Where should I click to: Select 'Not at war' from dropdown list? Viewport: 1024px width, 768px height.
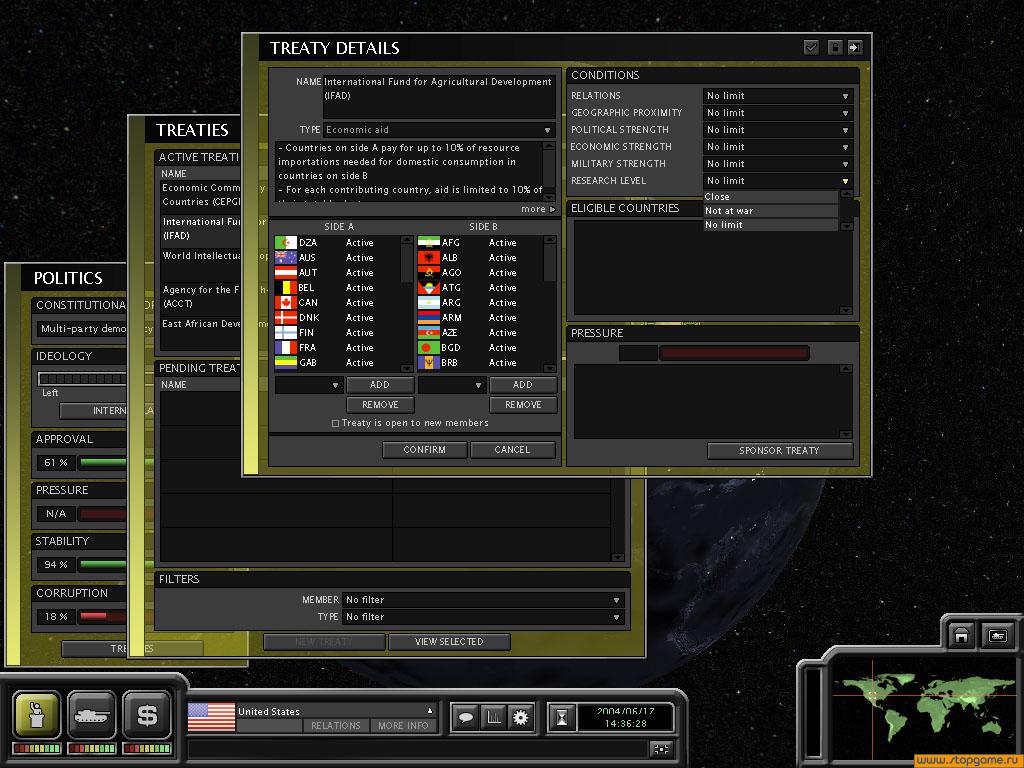point(770,211)
